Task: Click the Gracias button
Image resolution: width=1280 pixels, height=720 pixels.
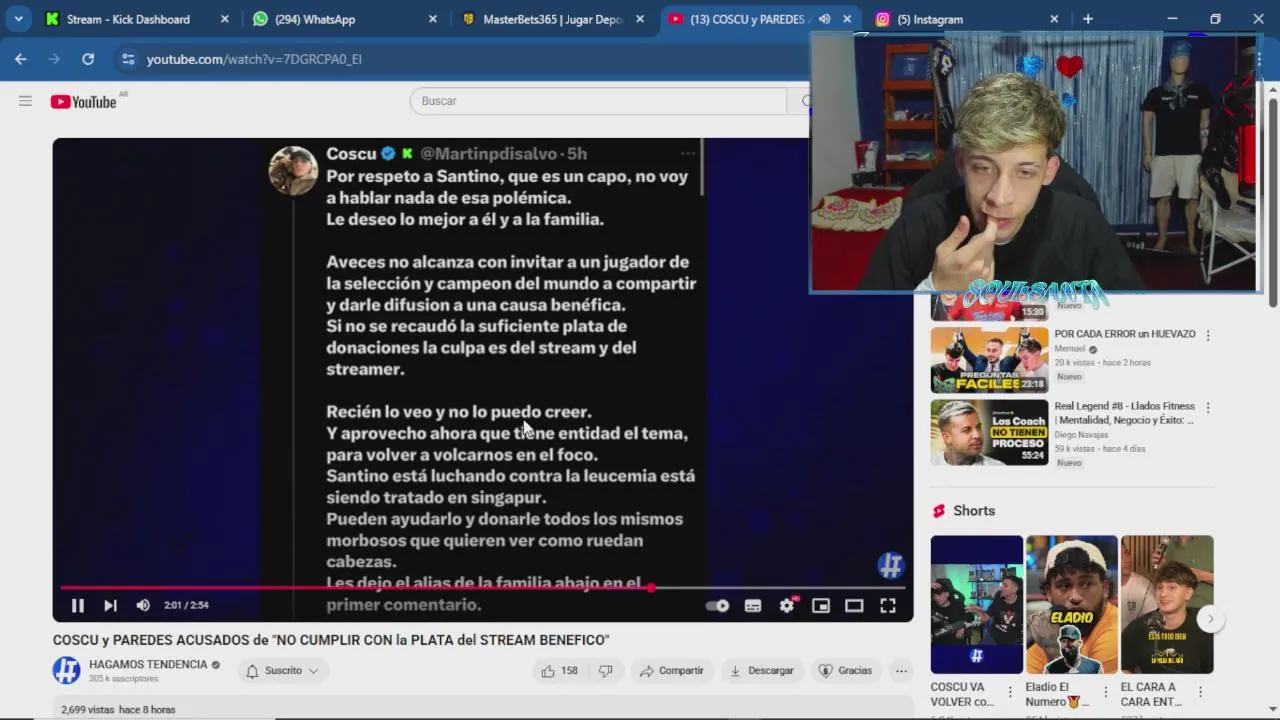Action: [x=846, y=671]
